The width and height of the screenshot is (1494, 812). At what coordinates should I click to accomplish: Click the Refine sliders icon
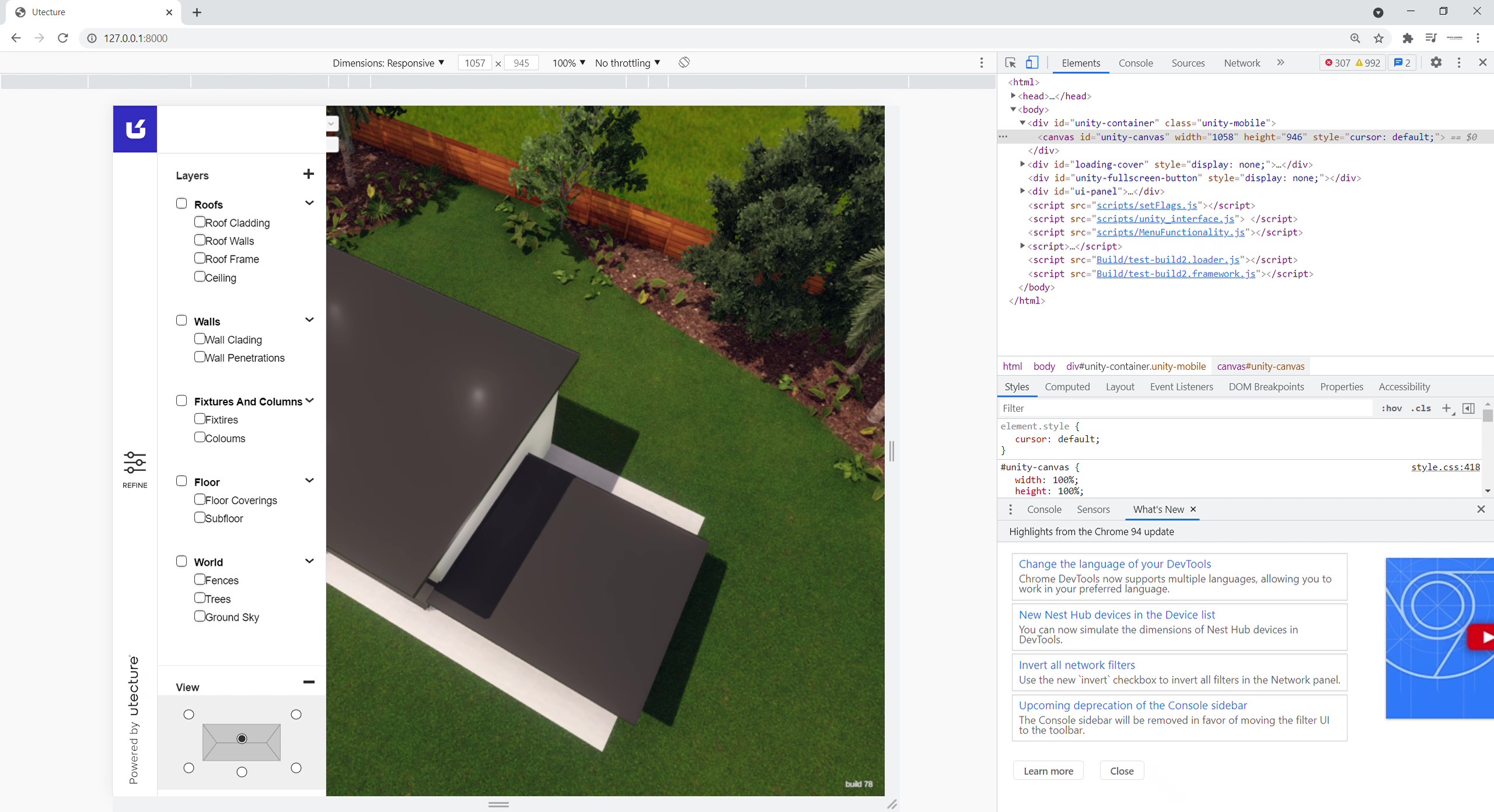tap(135, 463)
